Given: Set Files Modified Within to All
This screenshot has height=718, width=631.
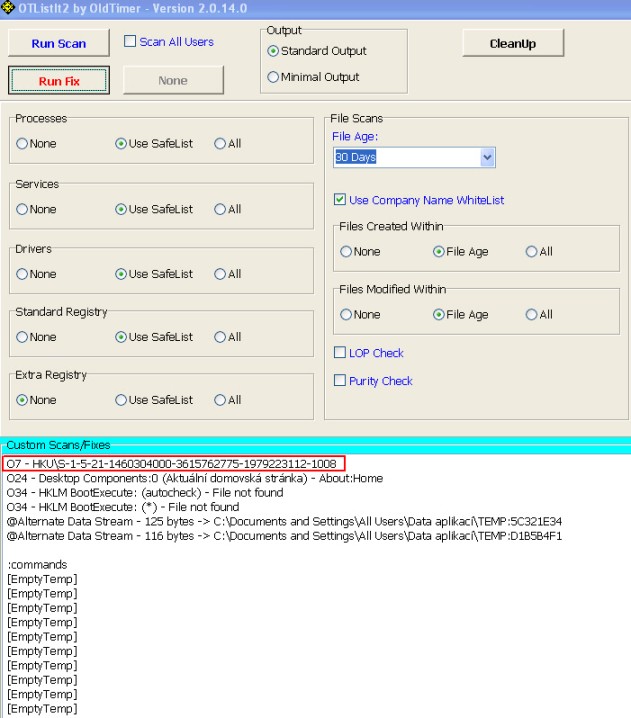Looking at the screenshot, I should (x=531, y=315).
